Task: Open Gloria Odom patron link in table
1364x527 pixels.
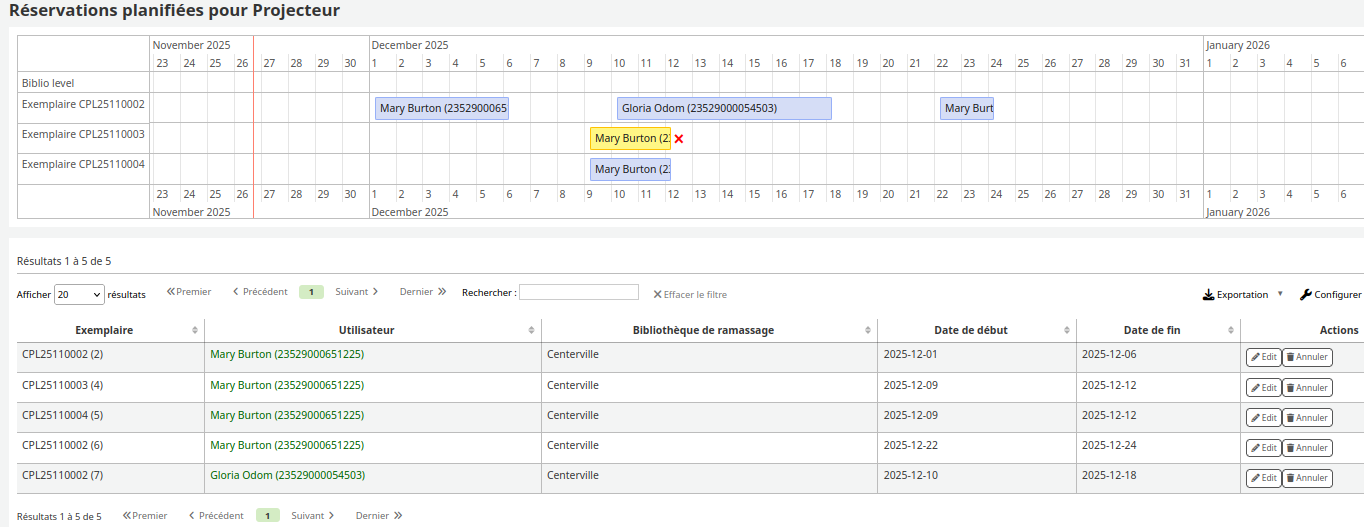Action: click(x=287, y=475)
